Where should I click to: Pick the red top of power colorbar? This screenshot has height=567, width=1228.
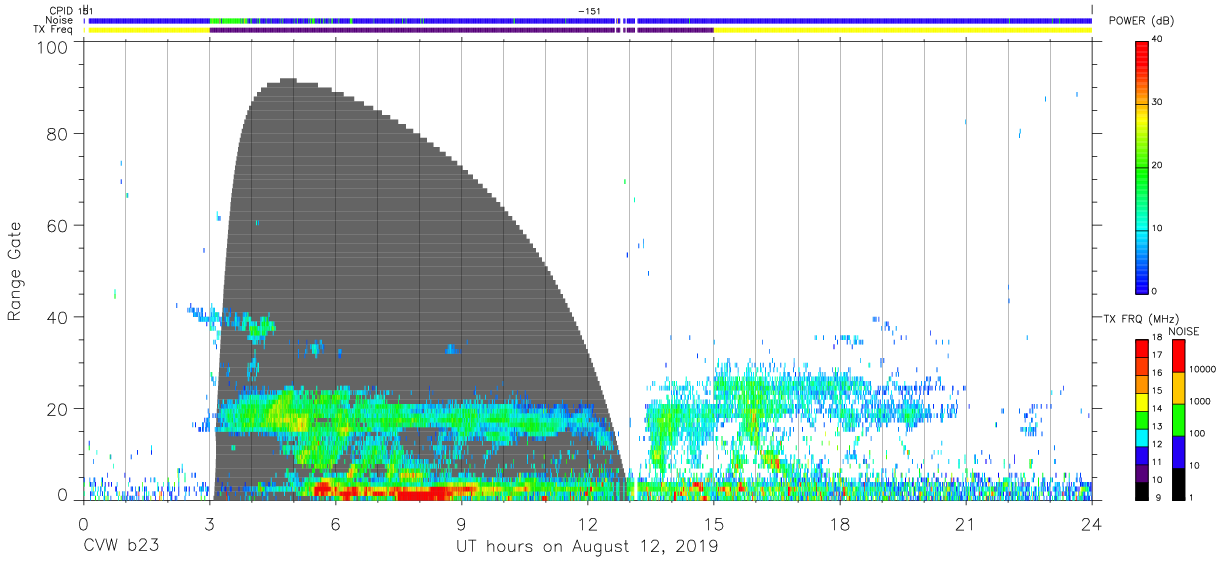1141,50
